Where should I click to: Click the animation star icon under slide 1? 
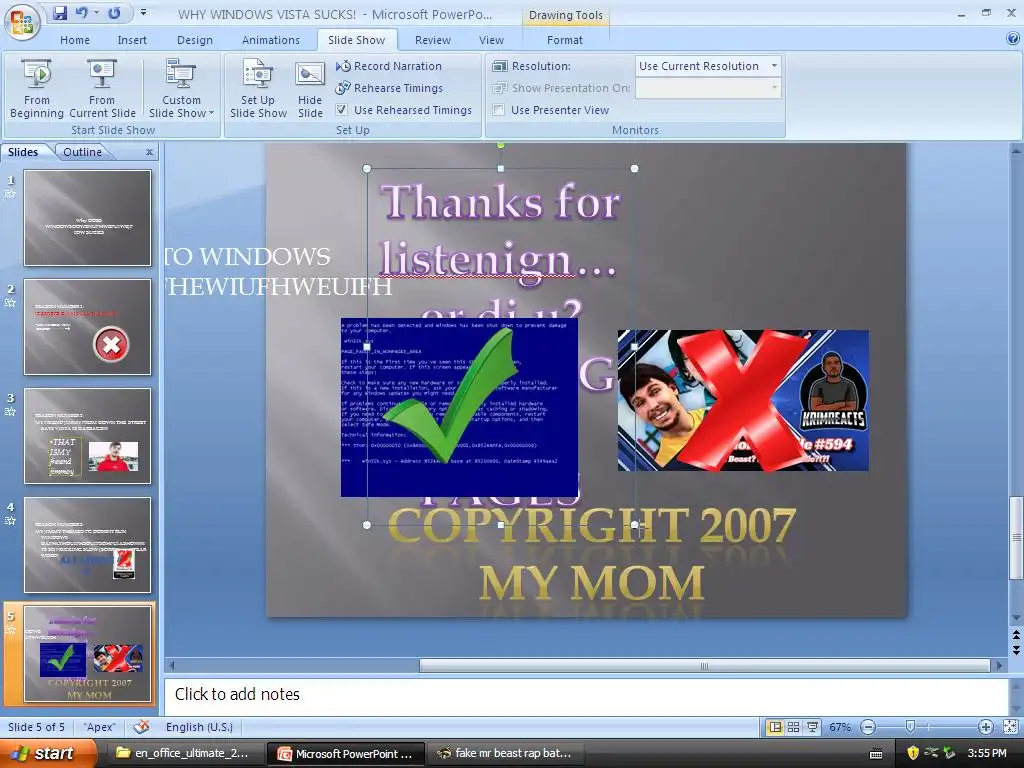(10, 194)
